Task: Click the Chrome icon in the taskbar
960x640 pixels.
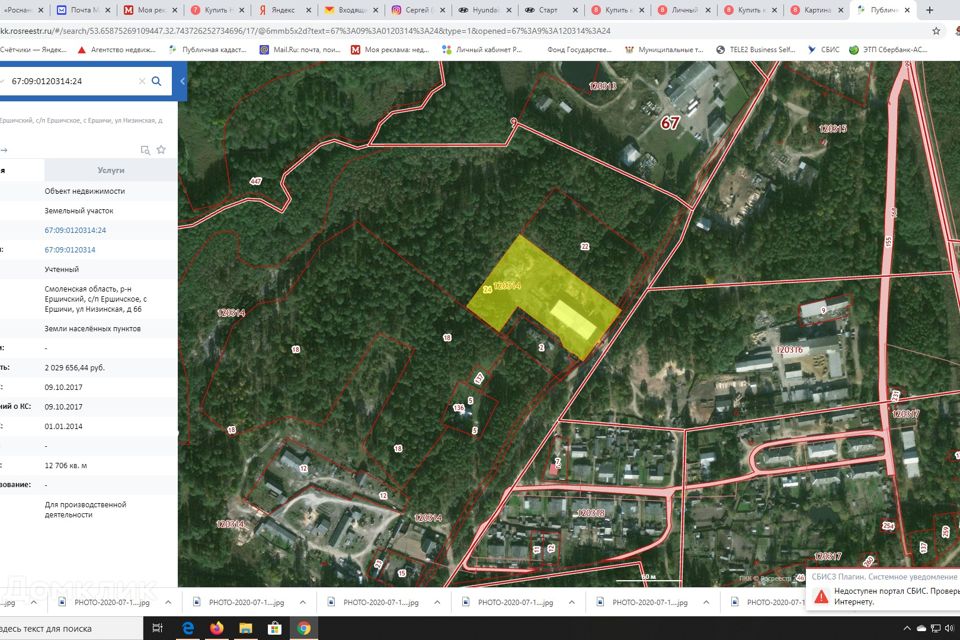Action: (x=303, y=628)
